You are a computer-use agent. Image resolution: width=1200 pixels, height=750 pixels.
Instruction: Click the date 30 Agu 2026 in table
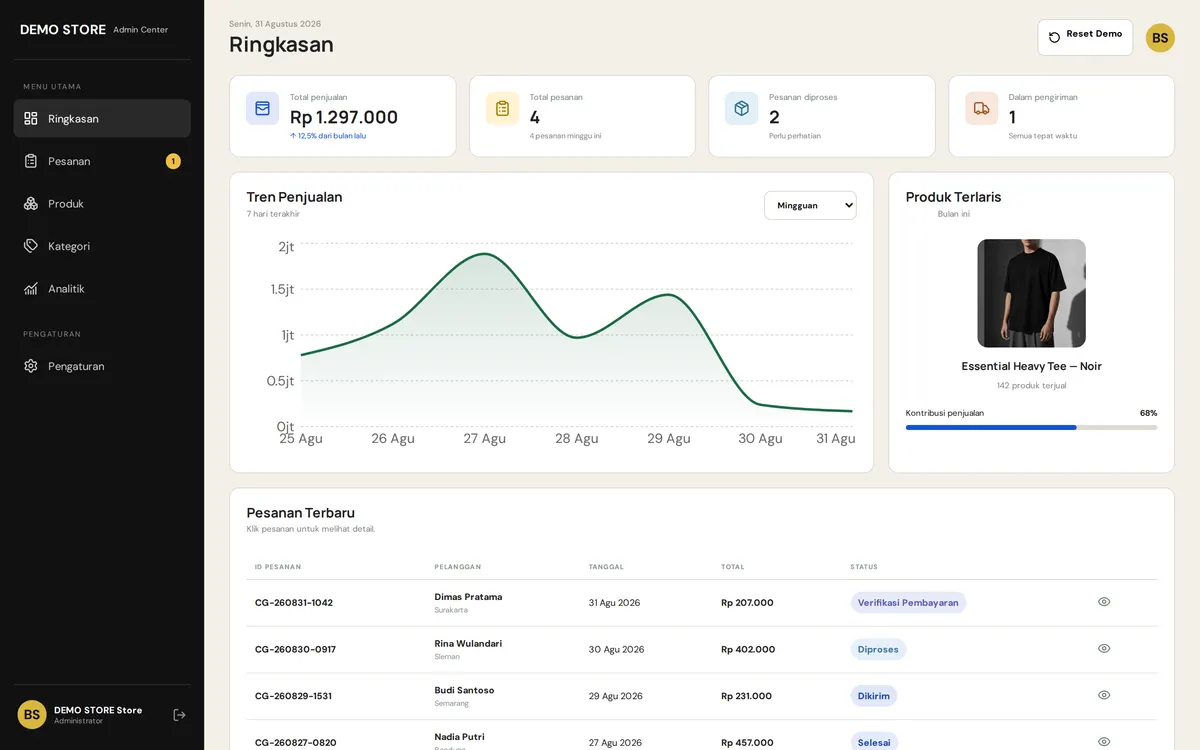point(616,649)
